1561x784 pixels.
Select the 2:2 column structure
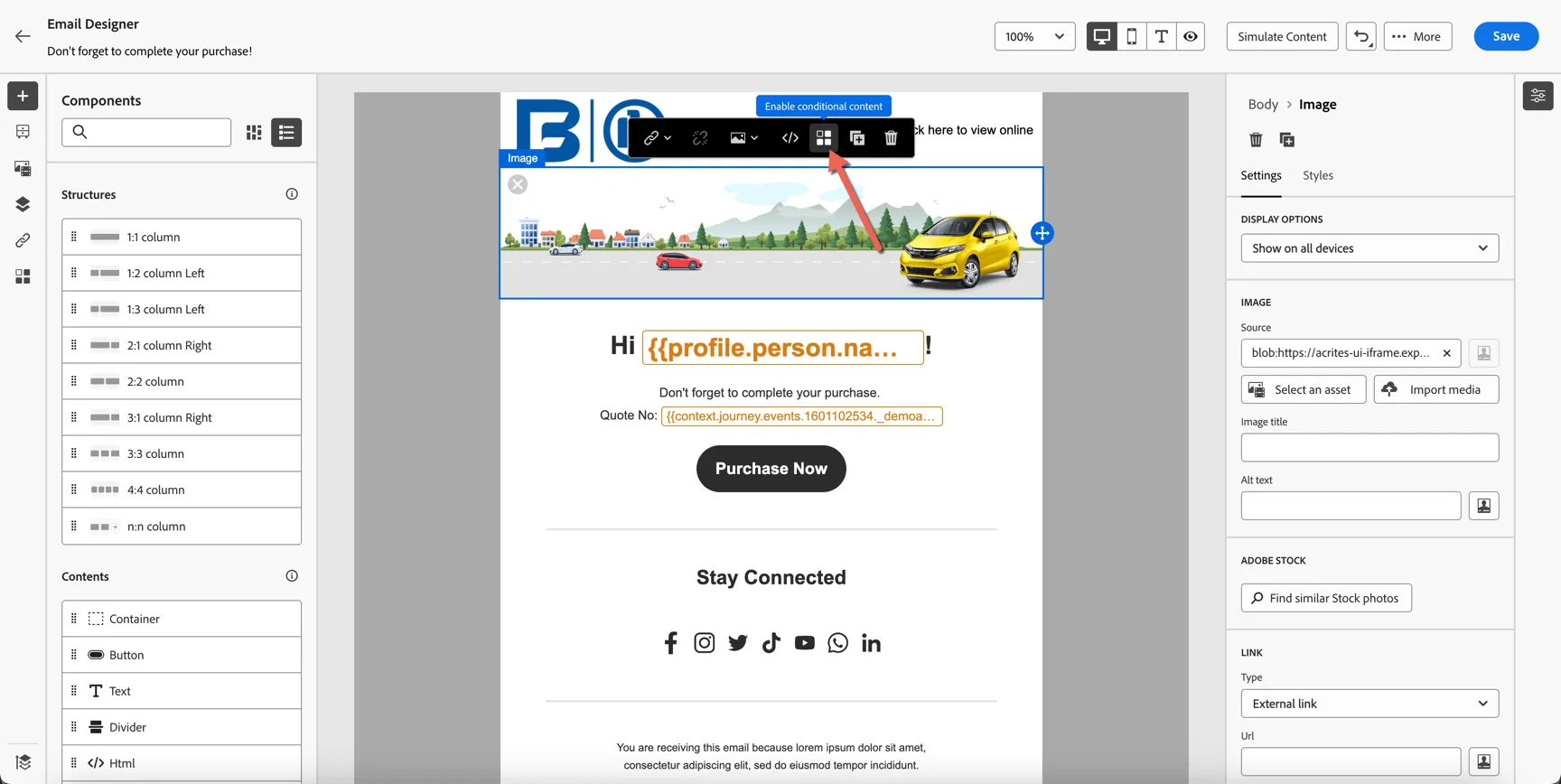[182, 381]
